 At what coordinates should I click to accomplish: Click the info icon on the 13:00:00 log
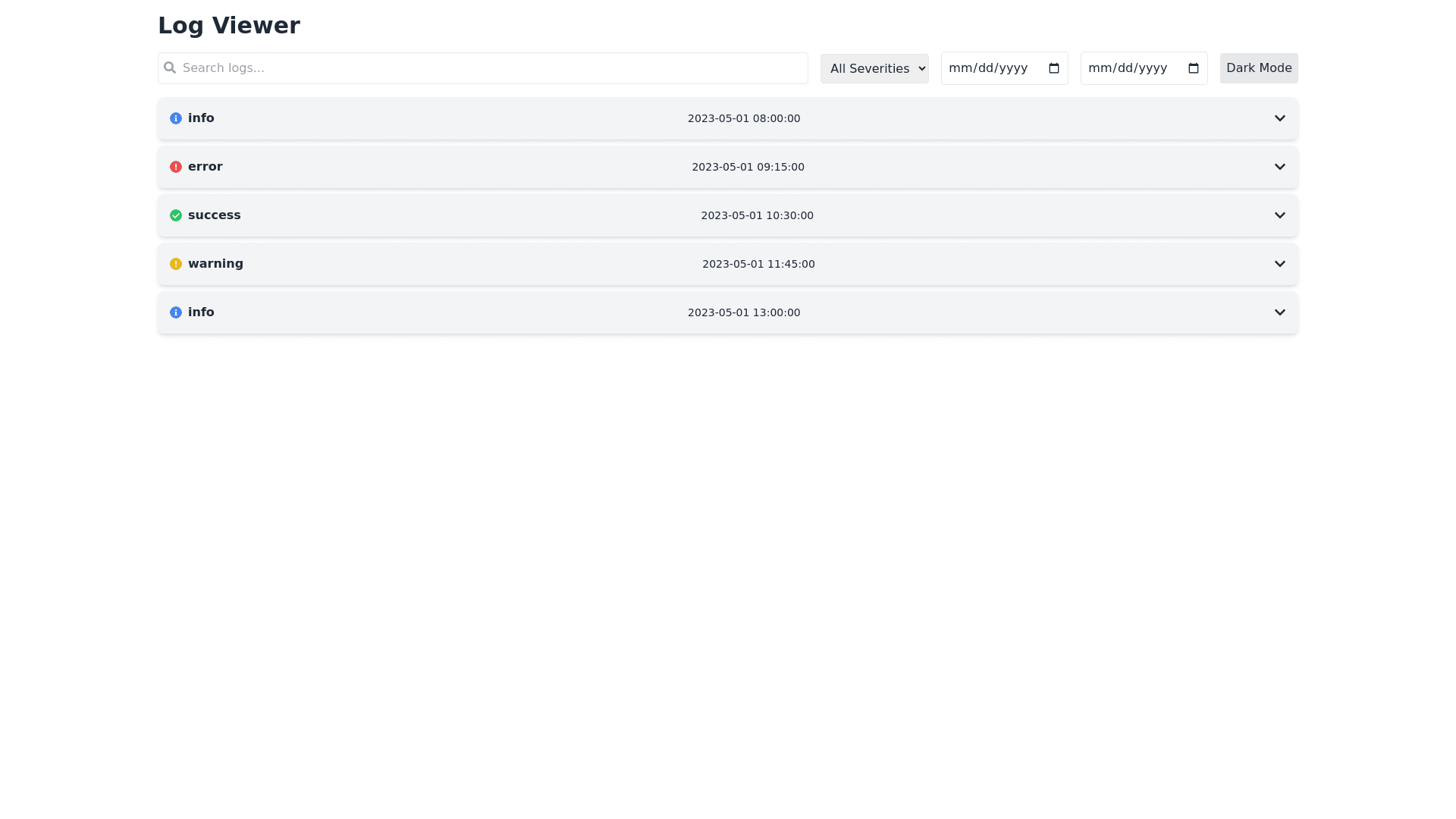coord(176,312)
